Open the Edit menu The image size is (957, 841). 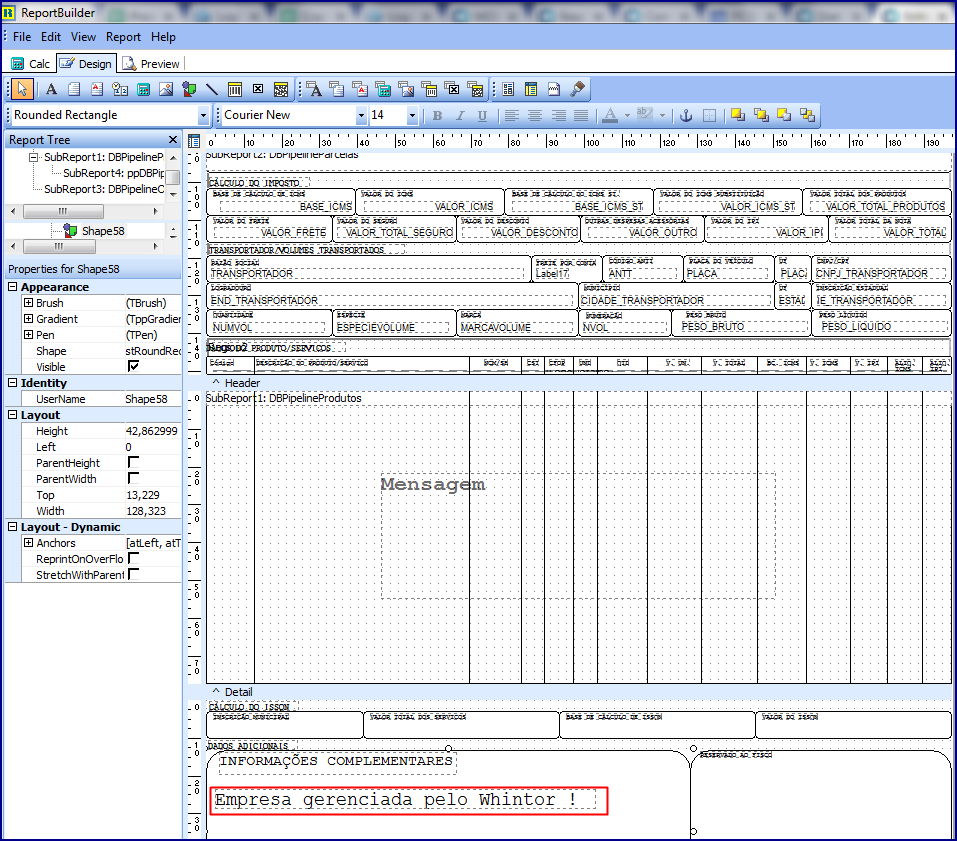(x=51, y=37)
